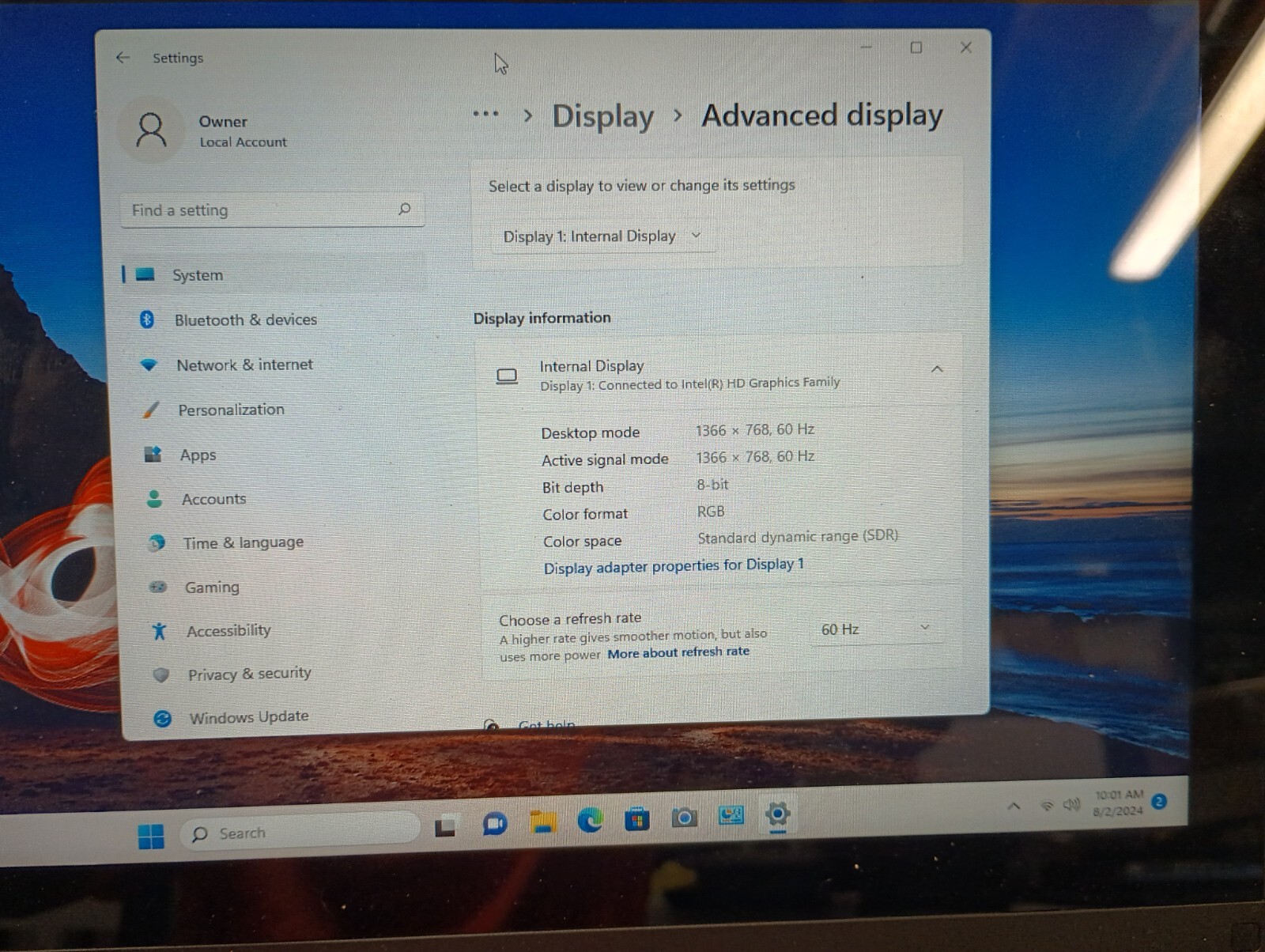
Task: Maximize the Settings window
Action: pos(916,47)
